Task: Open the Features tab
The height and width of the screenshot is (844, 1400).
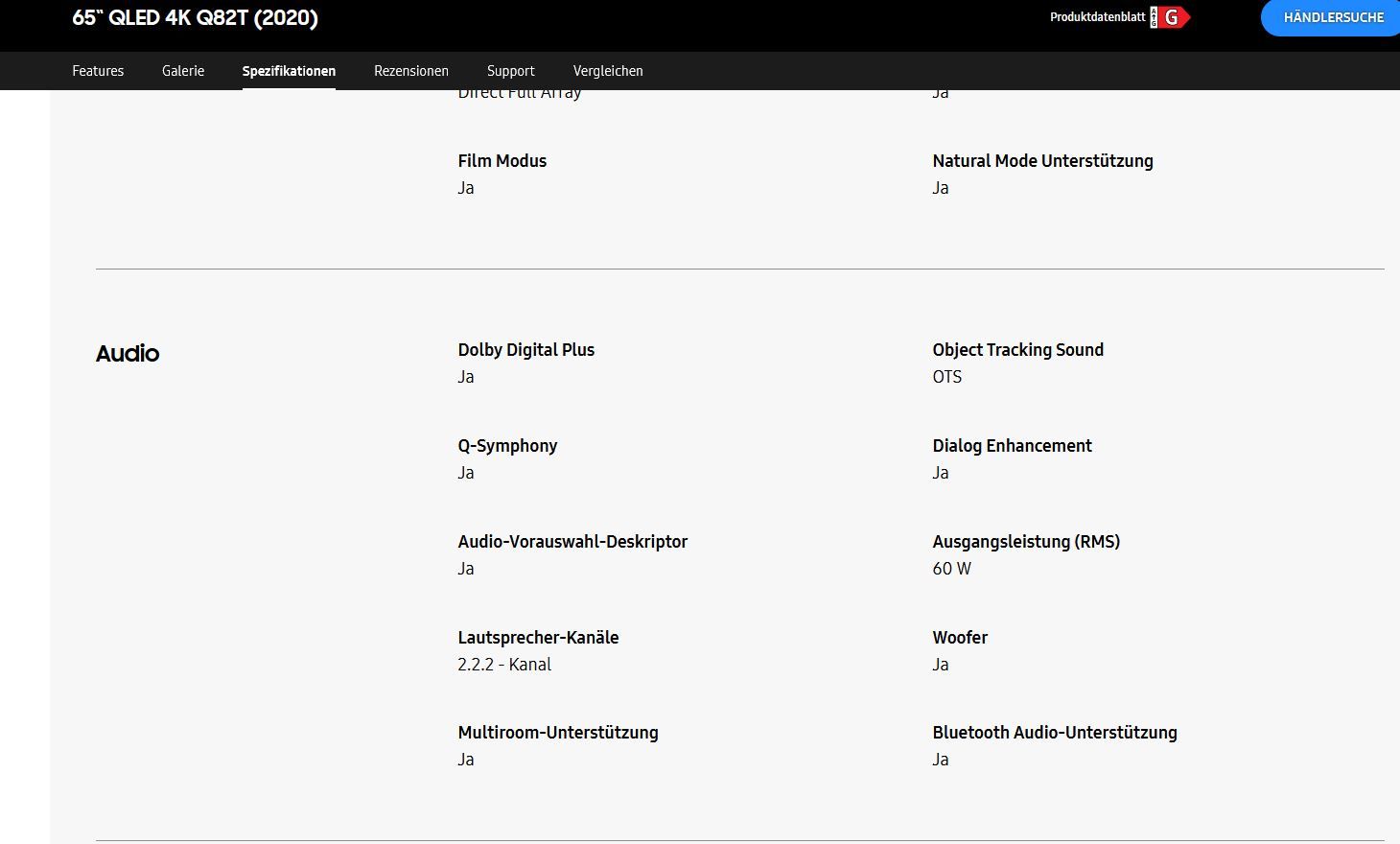Action: tap(98, 71)
